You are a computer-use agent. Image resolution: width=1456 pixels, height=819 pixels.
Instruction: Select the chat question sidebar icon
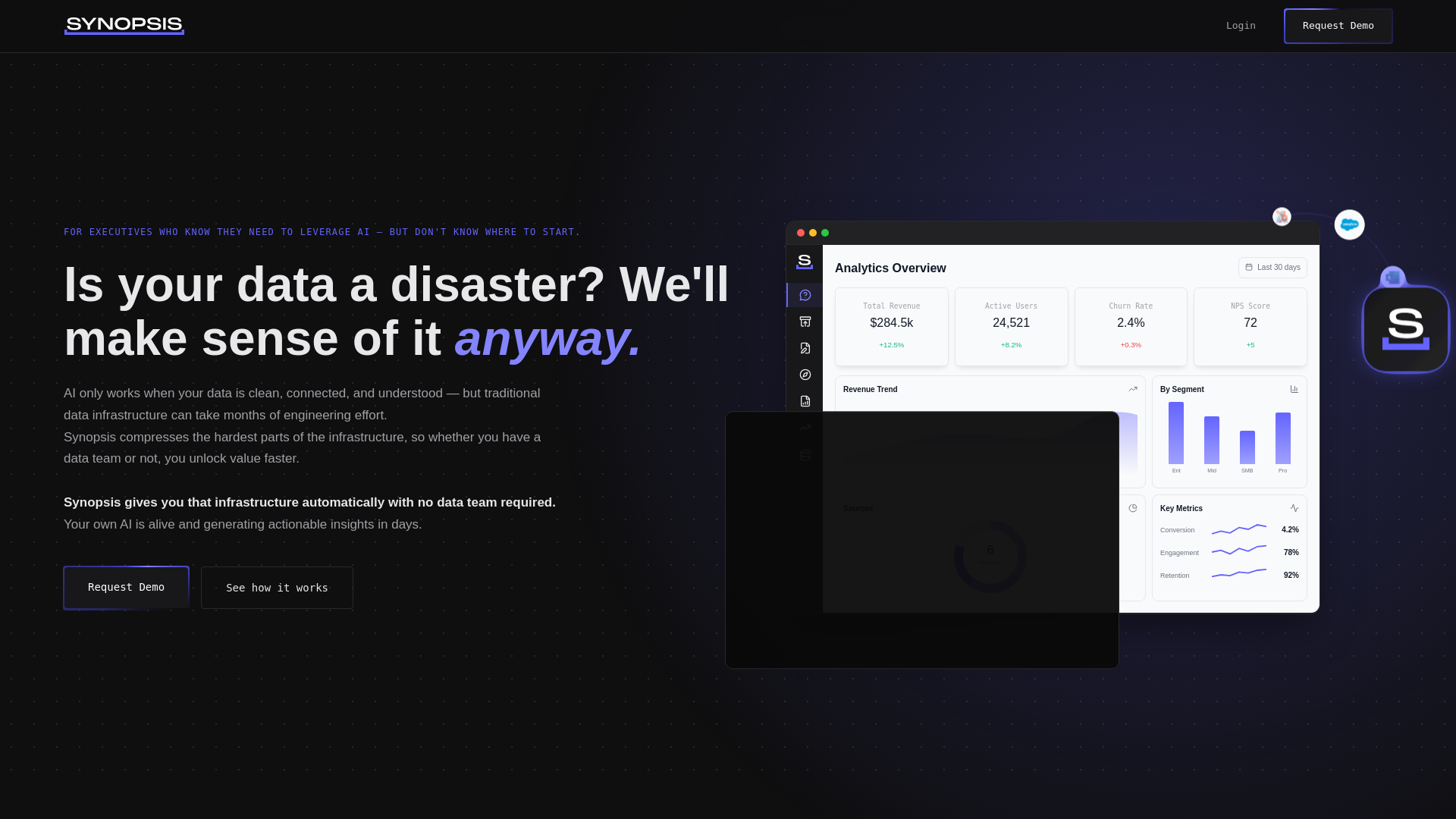coord(805,295)
